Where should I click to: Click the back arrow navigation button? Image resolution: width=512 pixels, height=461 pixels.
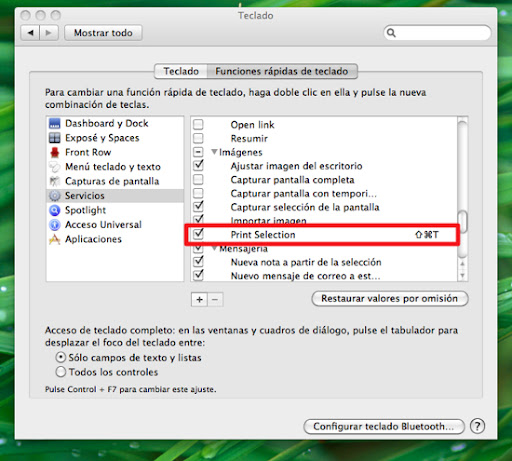(30, 33)
